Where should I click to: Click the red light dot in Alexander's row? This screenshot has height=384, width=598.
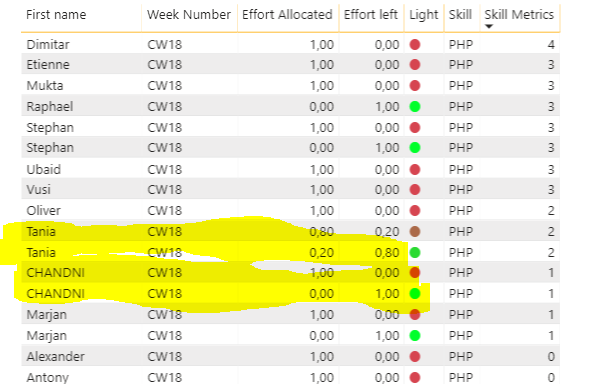415,357
